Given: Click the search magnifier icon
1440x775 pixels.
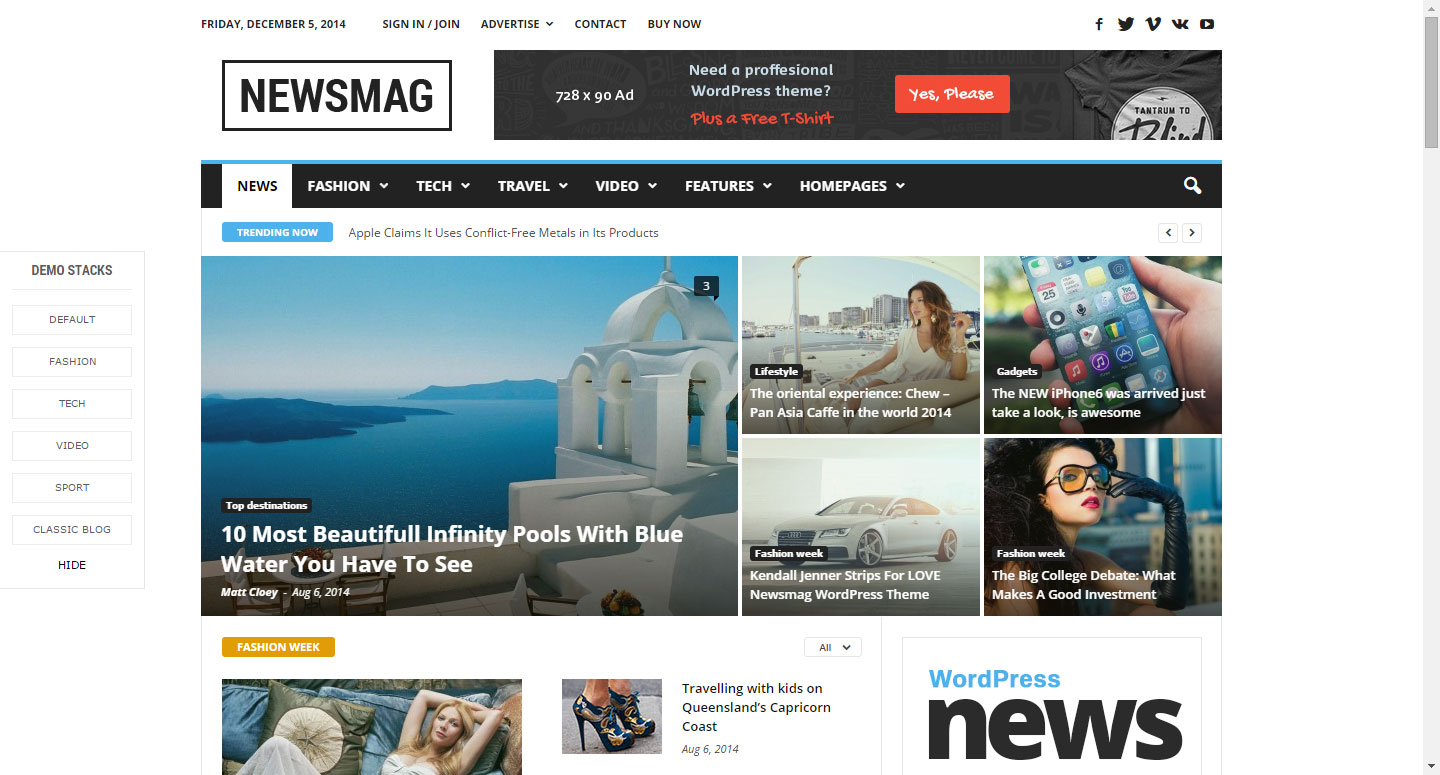Looking at the screenshot, I should coord(1192,186).
